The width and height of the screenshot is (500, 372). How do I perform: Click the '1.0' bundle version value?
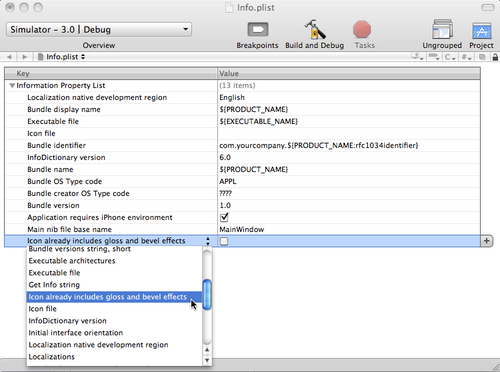click(x=349, y=206)
